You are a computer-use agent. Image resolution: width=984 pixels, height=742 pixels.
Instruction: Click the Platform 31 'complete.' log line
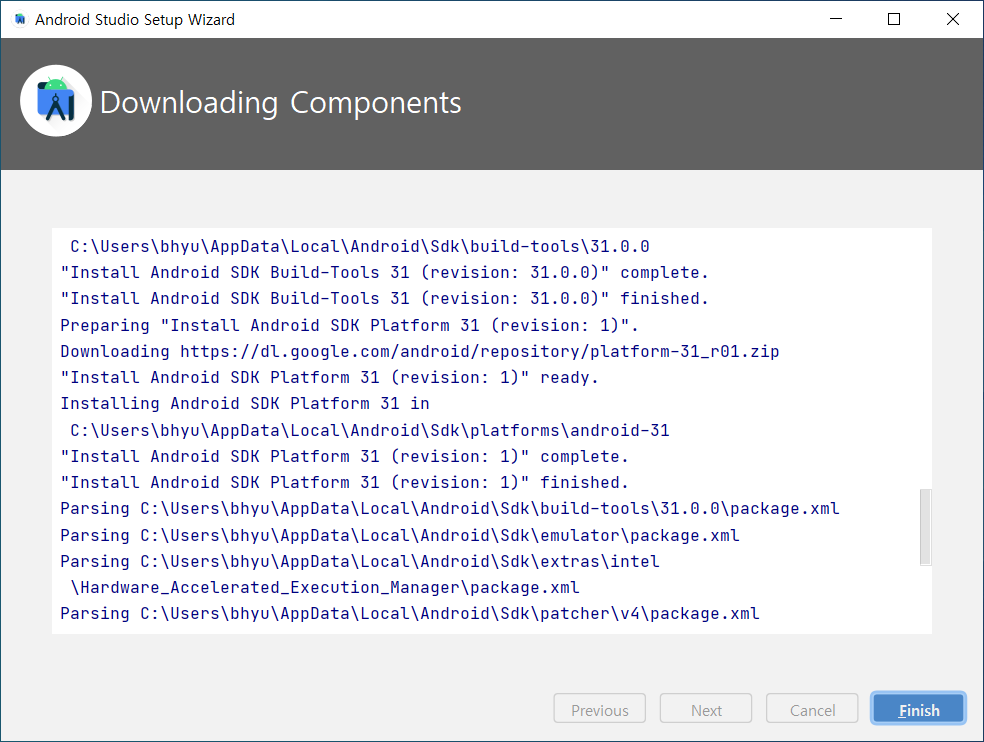345,456
